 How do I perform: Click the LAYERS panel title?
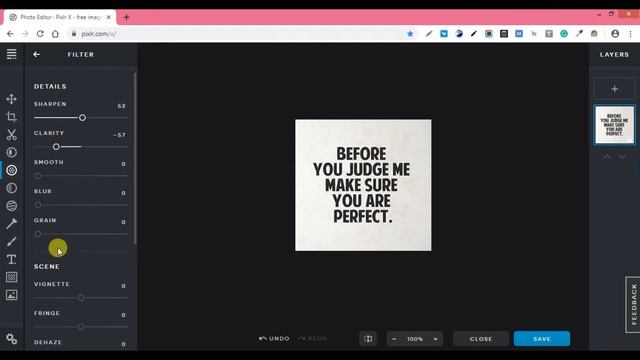614,54
